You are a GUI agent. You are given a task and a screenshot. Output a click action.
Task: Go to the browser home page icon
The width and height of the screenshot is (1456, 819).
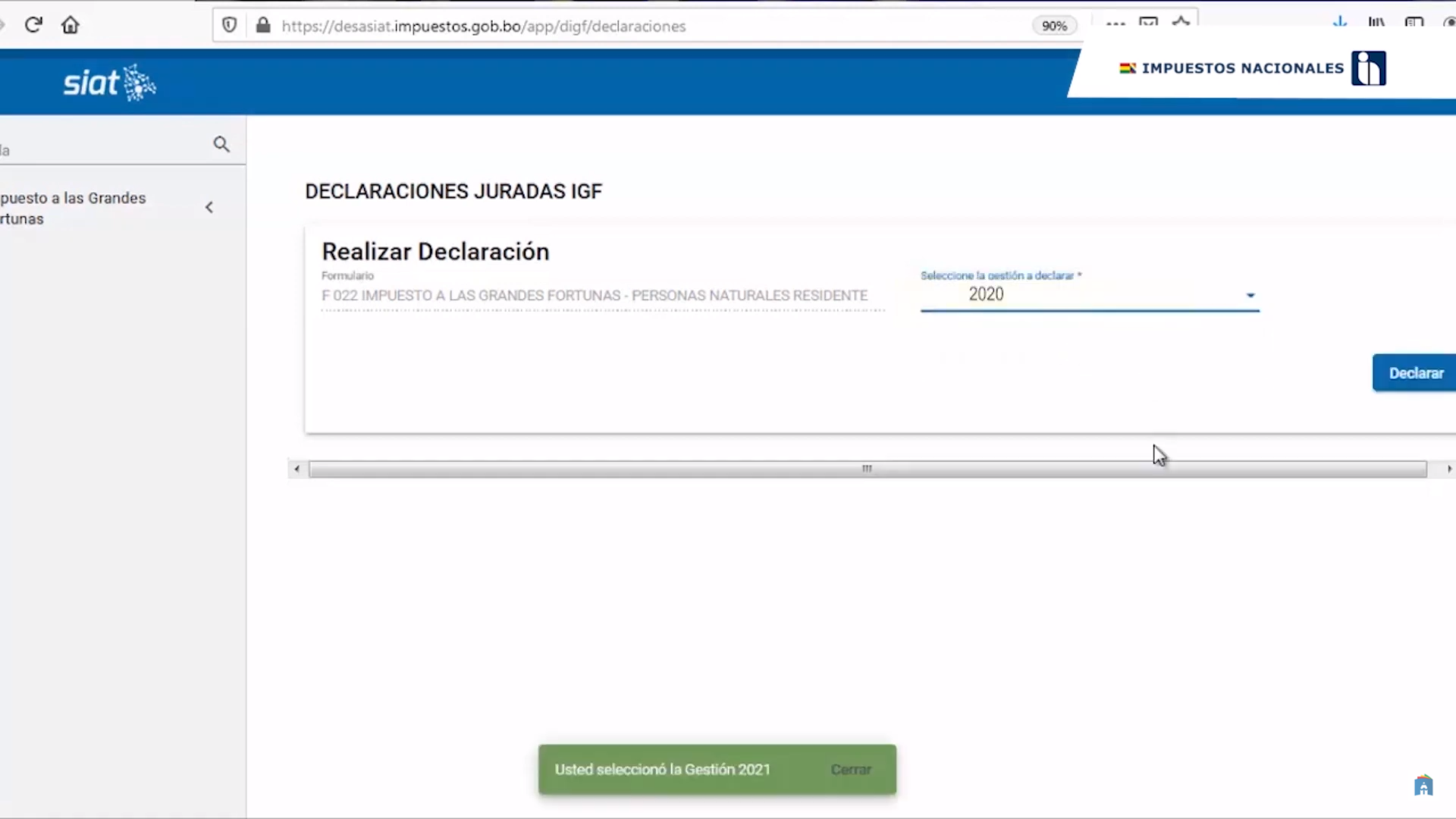pyautogui.click(x=71, y=25)
